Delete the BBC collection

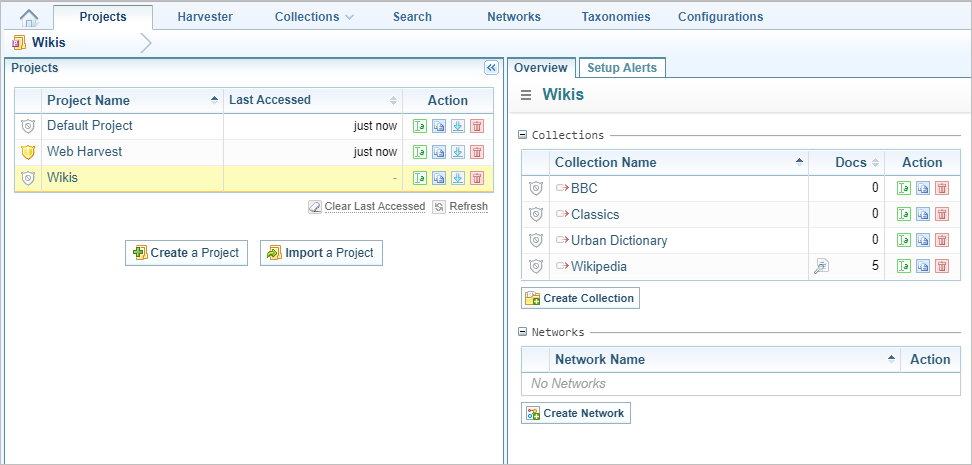tap(941, 188)
